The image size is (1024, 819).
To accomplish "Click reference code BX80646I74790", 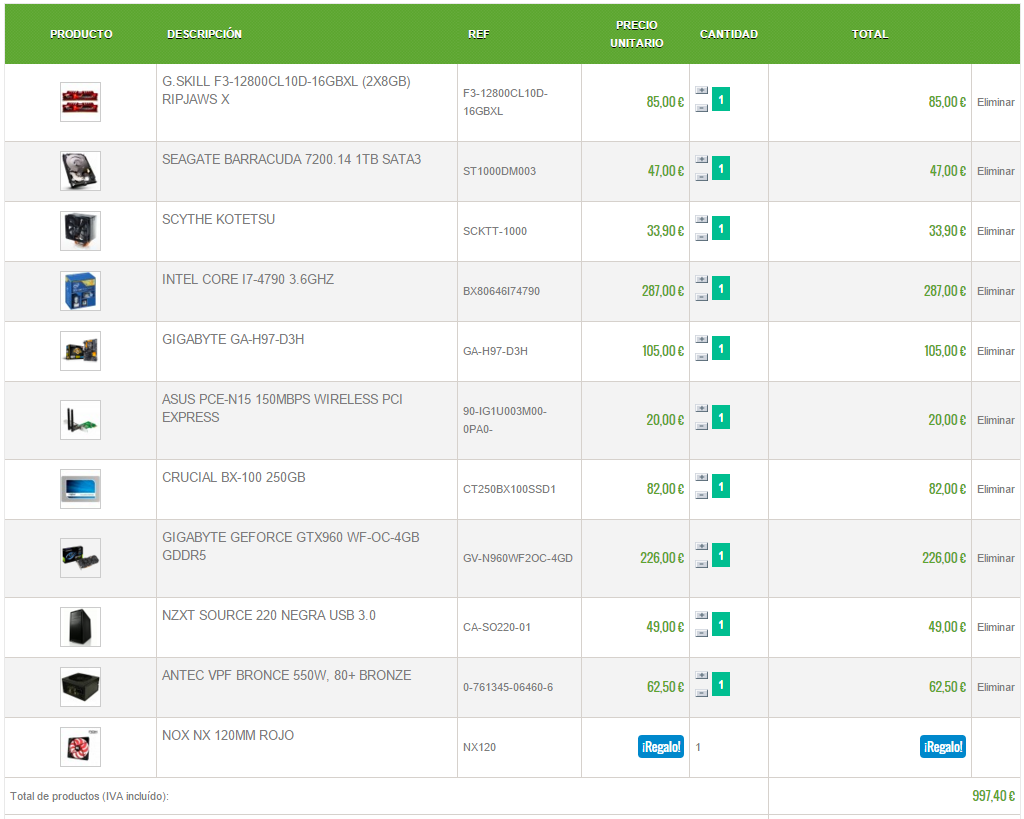I will coord(502,291).
